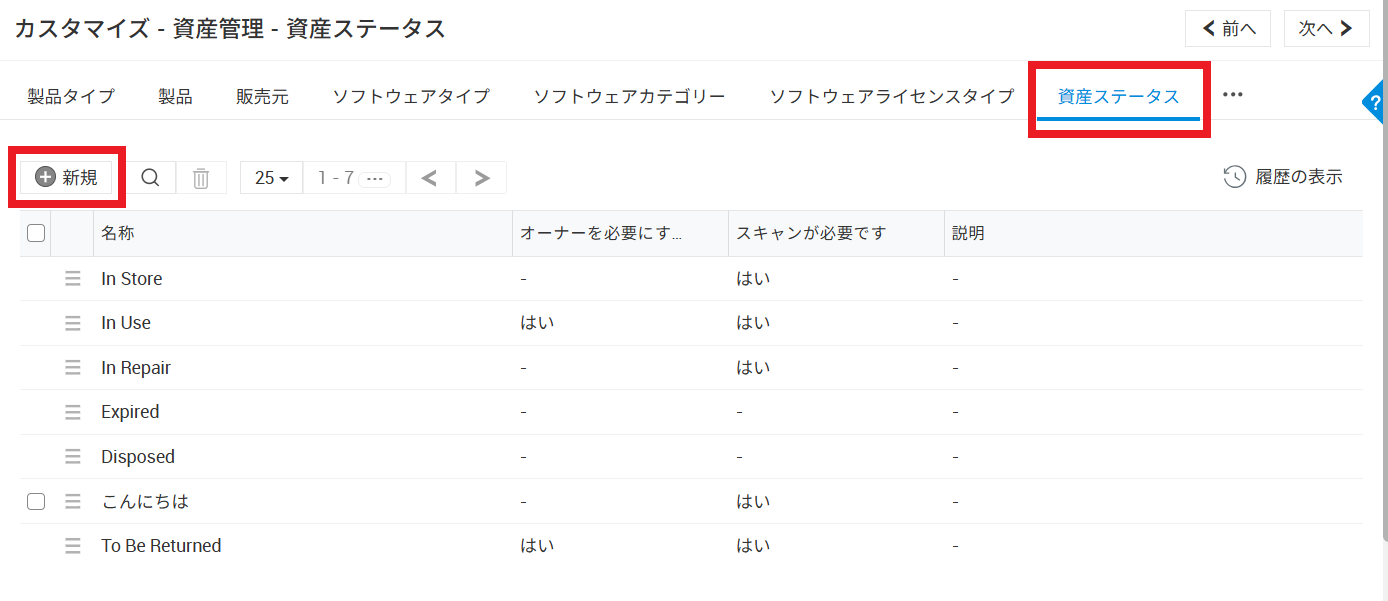Click the 新規 button
Viewport: 1388px width, 601px height.
(x=67, y=178)
